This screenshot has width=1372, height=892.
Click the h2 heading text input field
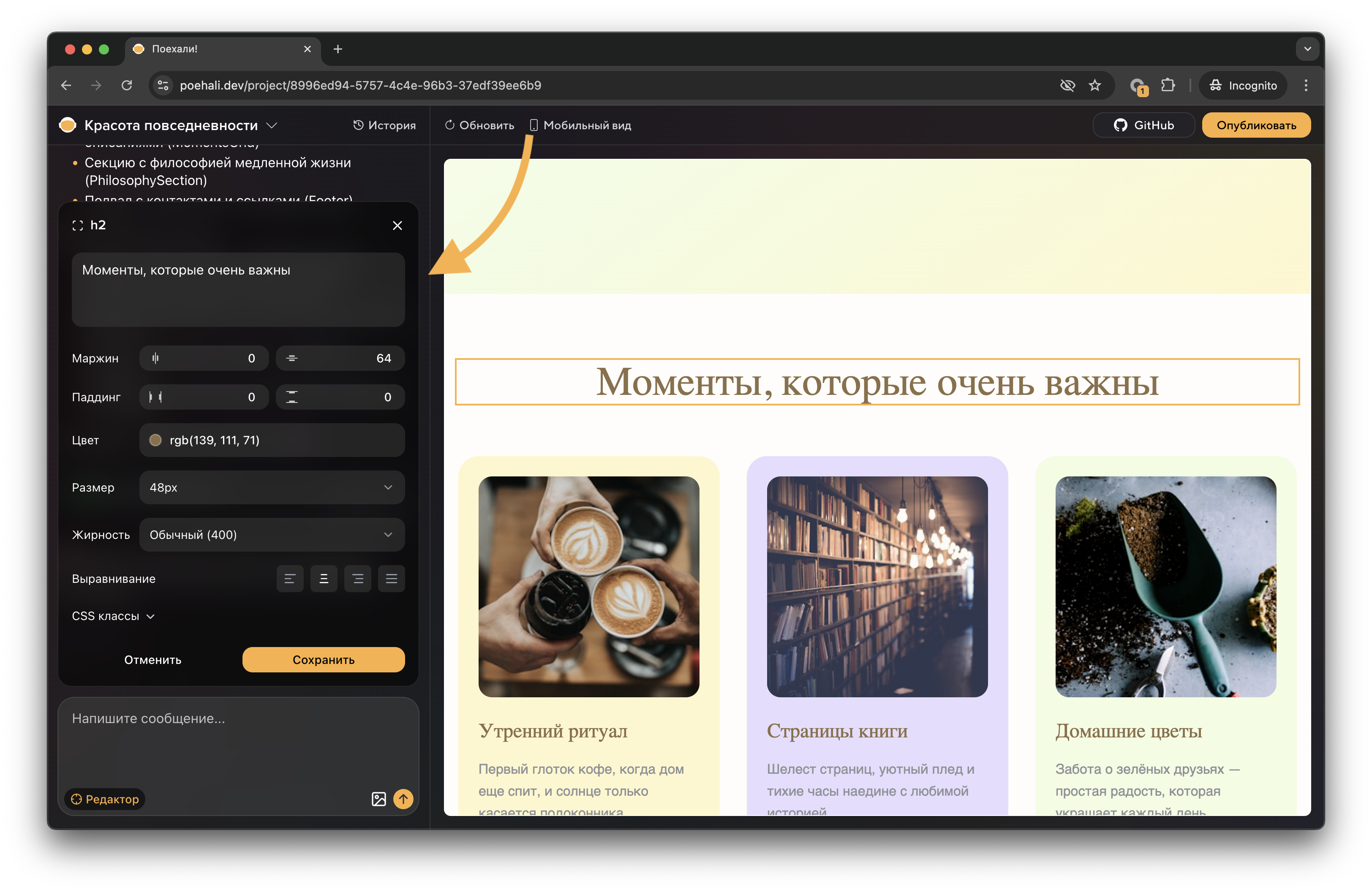pyautogui.click(x=238, y=290)
